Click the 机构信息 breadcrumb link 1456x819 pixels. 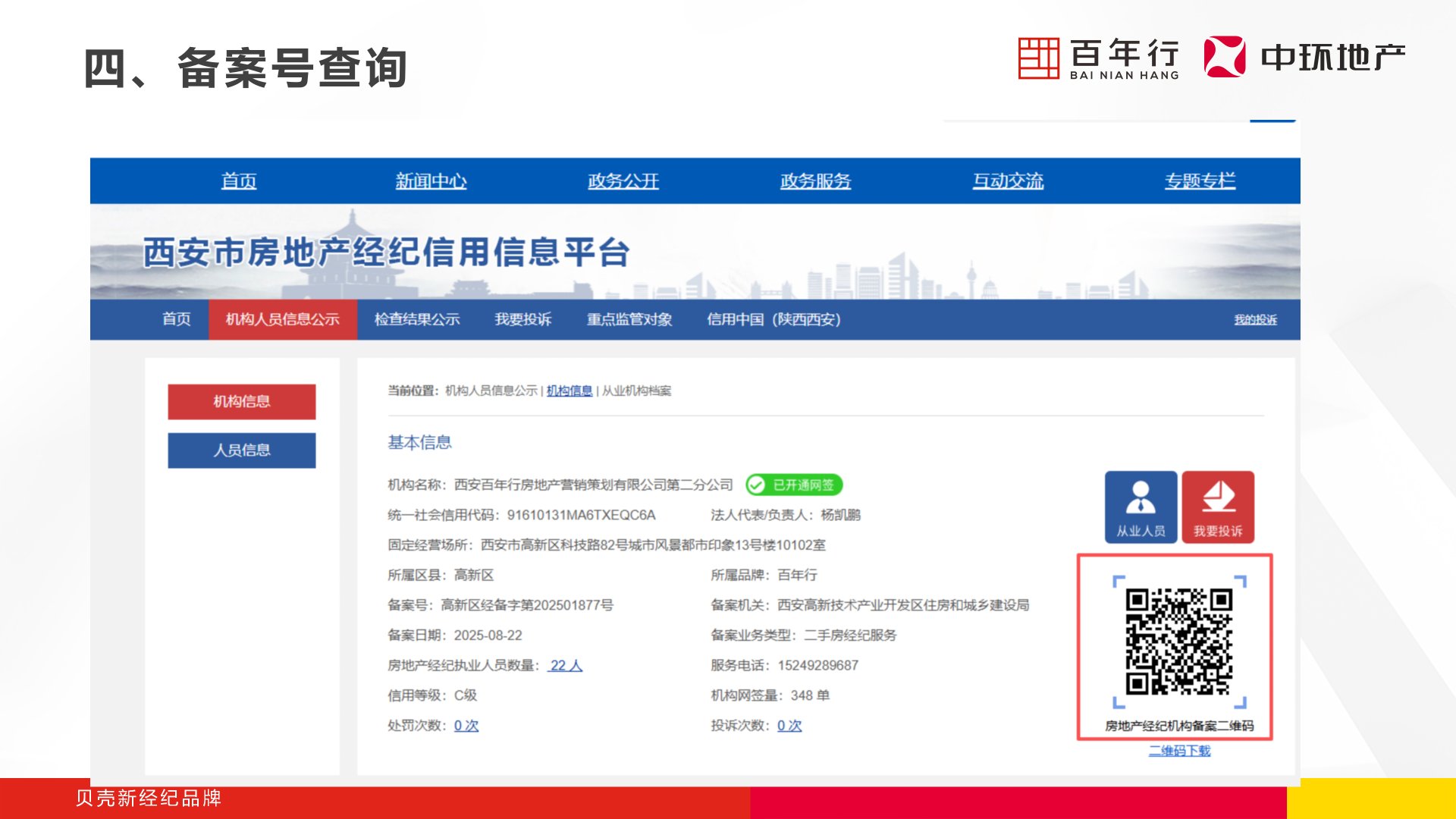pyautogui.click(x=570, y=391)
